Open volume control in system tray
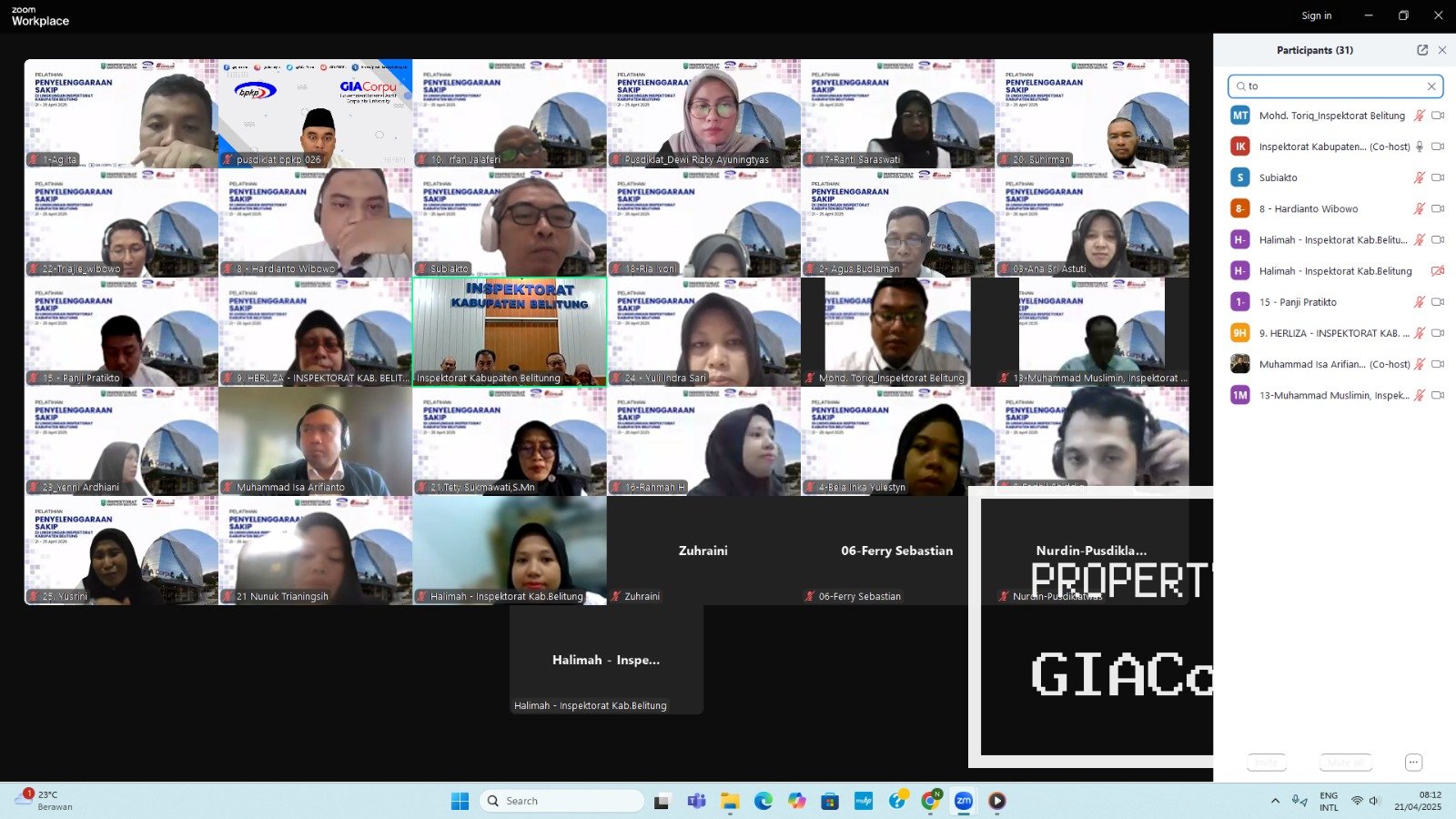 coord(1374,801)
